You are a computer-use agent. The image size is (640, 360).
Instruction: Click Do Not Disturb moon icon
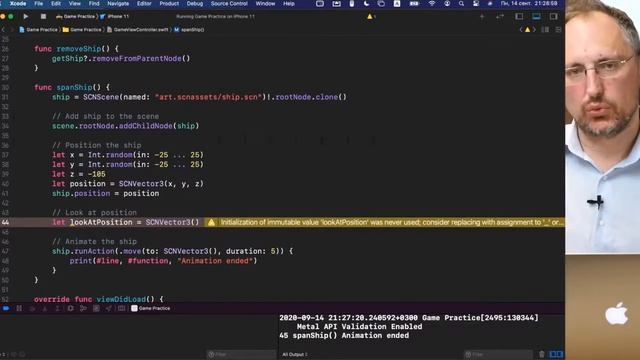point(366,4)
